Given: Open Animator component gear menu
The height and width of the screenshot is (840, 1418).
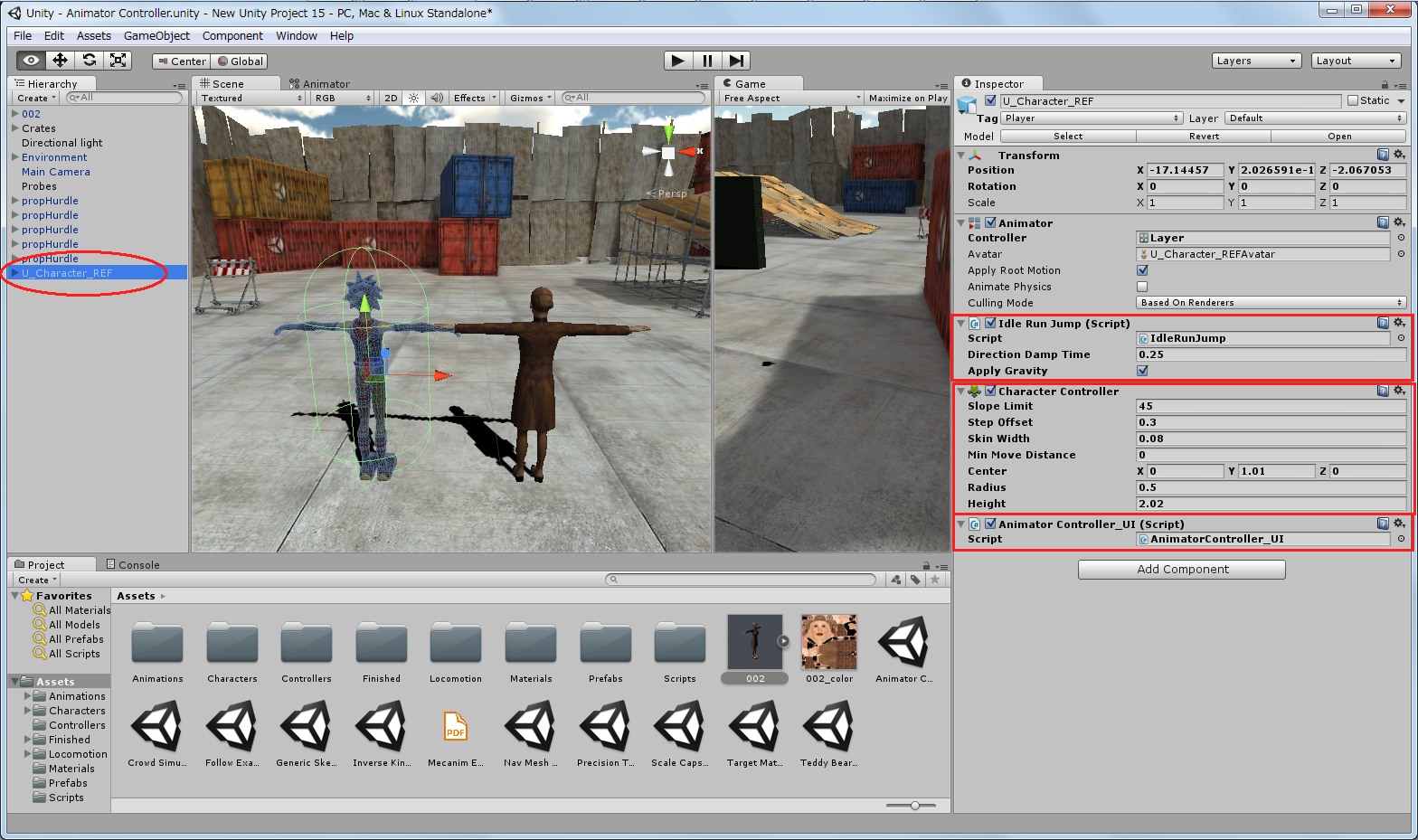Looking at the screenshot, I should [1399, 222].
